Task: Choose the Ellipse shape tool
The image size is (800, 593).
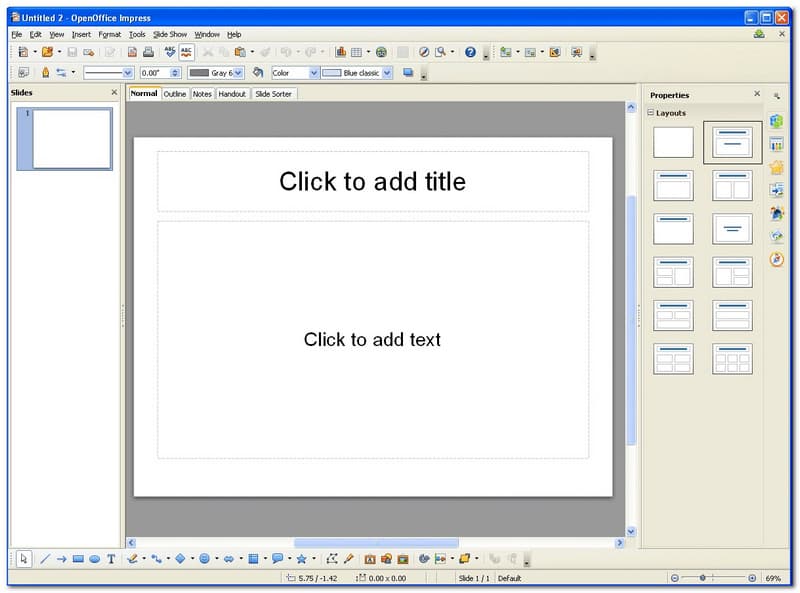Action: (x=94, y=559)
